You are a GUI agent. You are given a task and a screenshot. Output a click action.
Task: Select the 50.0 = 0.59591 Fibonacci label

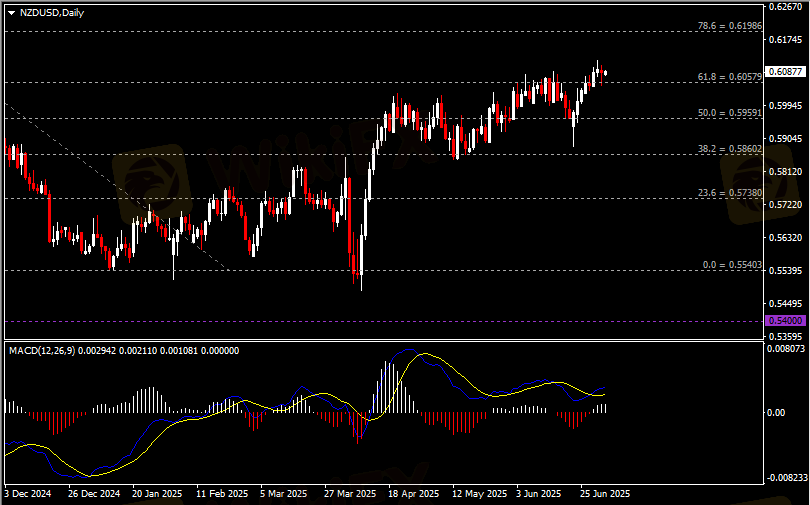[729, 113]
